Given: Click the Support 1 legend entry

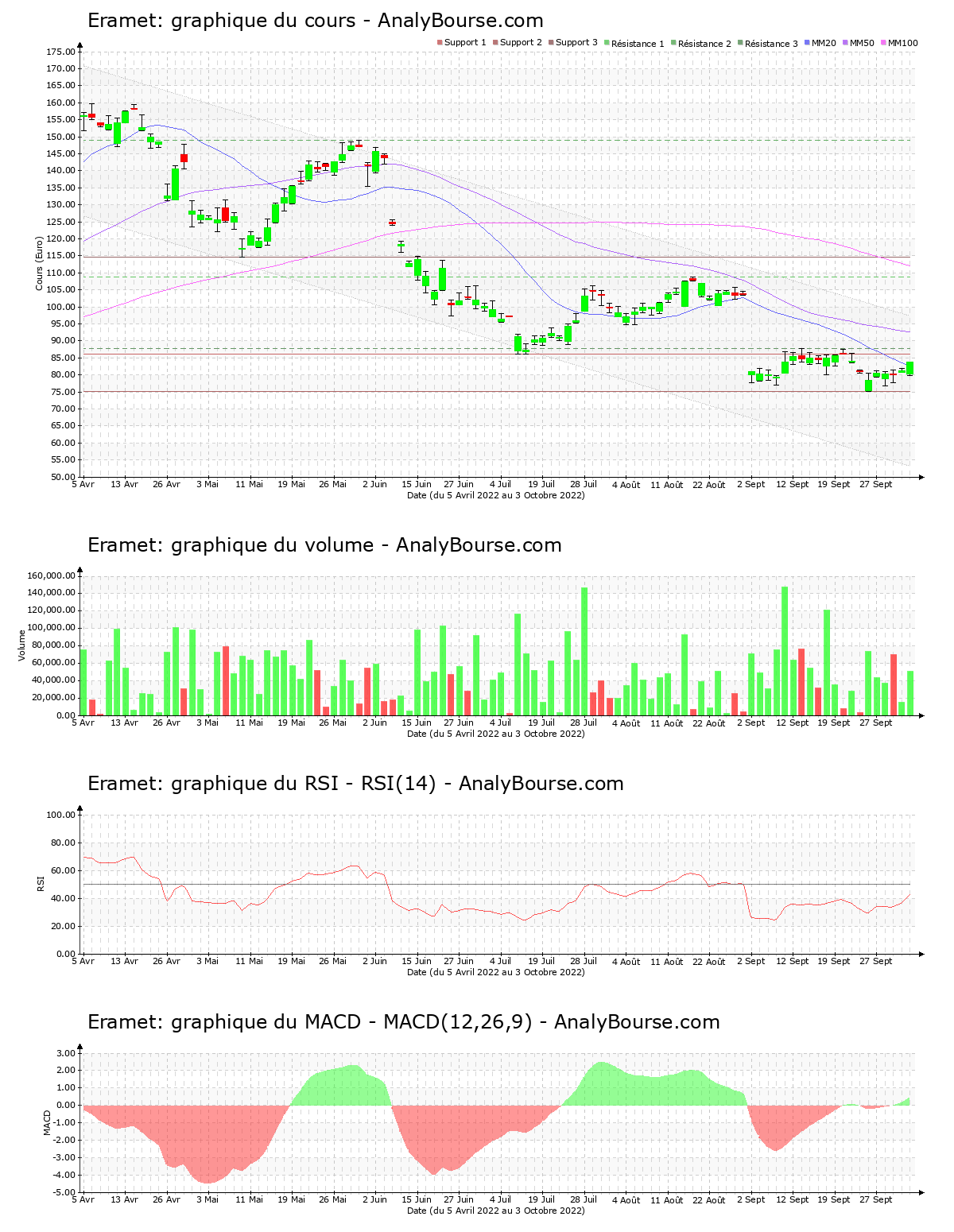Looking at the screenshot, I should pos(461,43).
